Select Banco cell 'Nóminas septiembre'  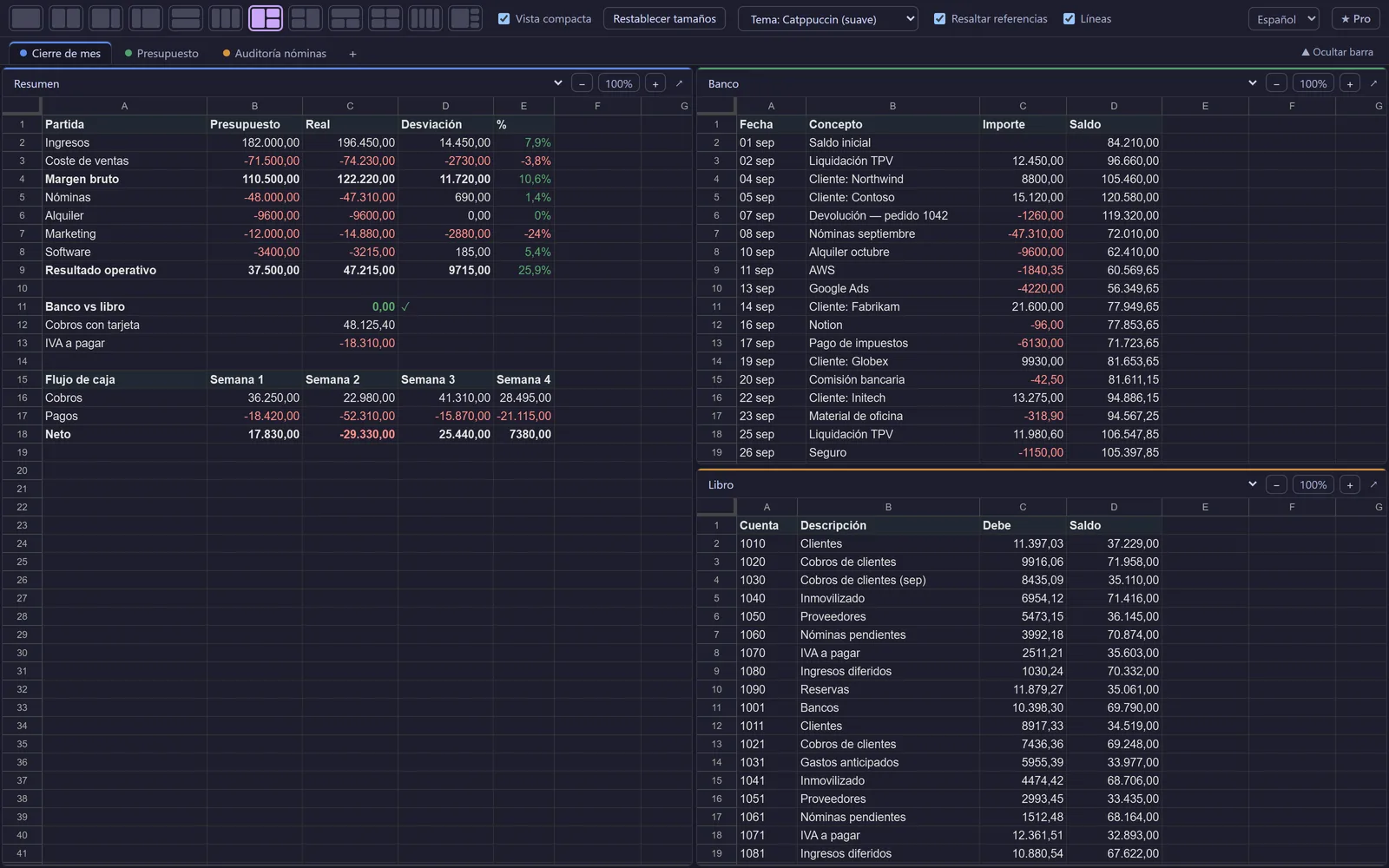[x=892, y=233]
